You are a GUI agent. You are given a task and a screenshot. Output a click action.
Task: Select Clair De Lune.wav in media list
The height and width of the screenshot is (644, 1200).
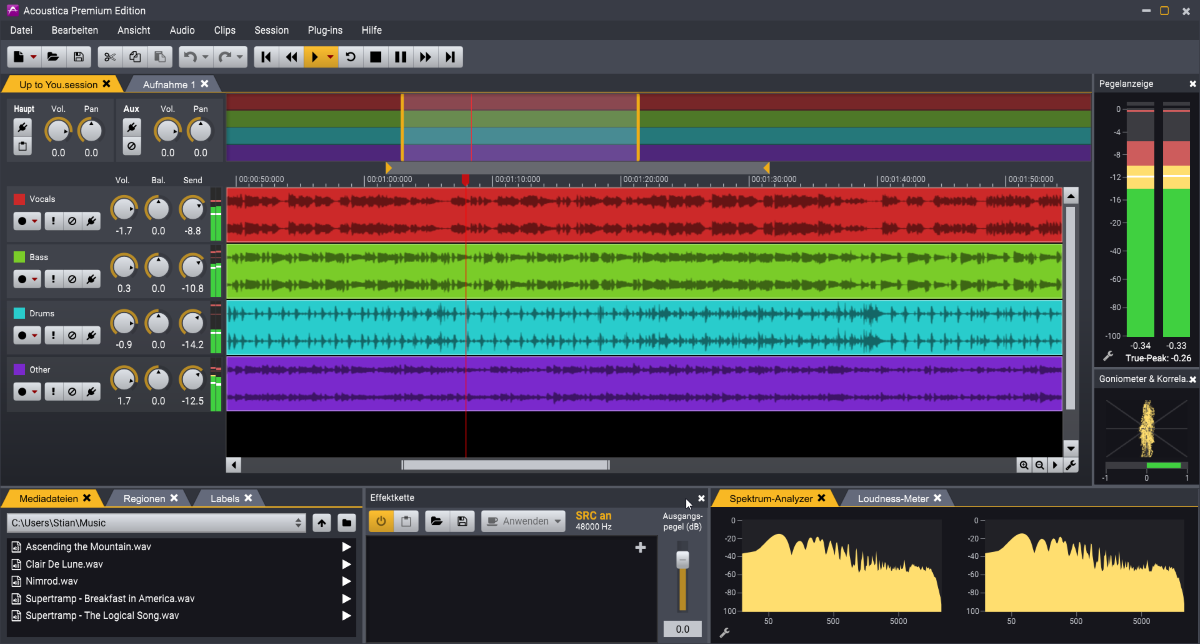coord(64,564)
